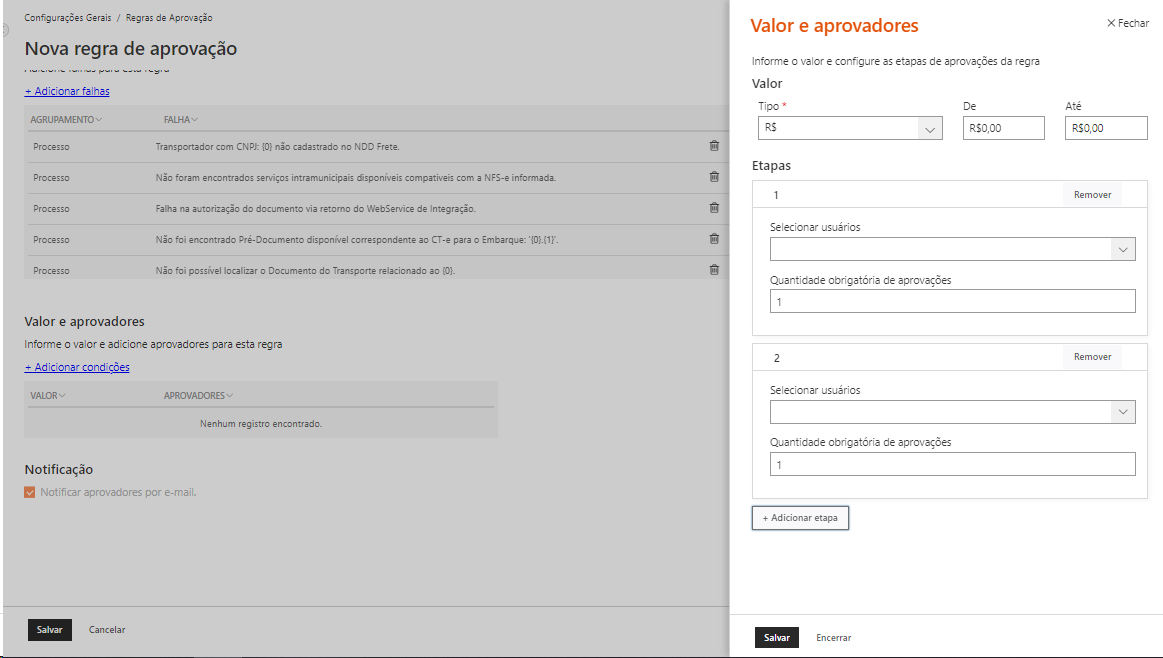
Task: Delete the 'Não foram encontrados serviços intramunicipais' row
Action: (x=713, y=177)
